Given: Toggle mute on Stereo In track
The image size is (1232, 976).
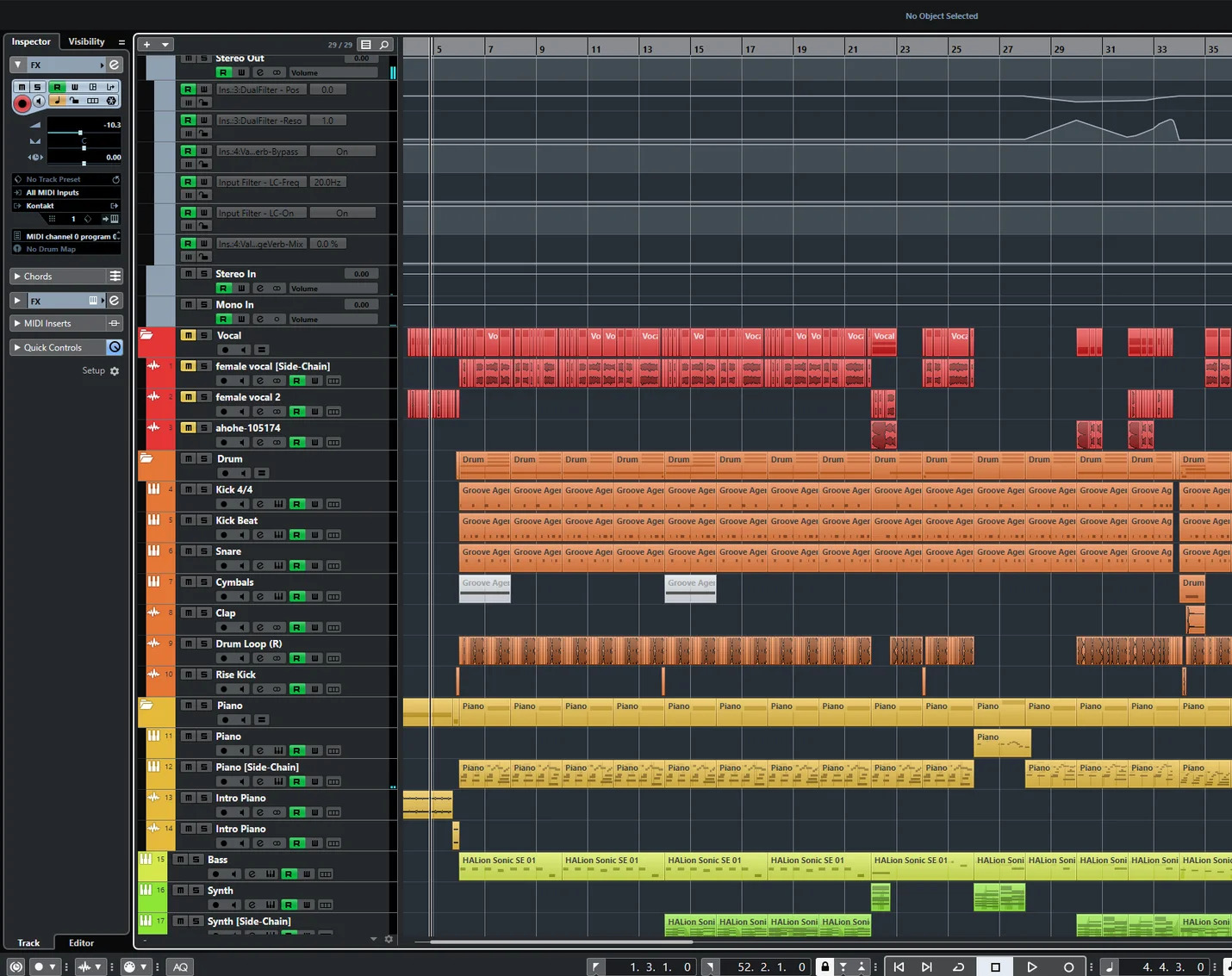Looking at the screenshot, I should (187, 273).
